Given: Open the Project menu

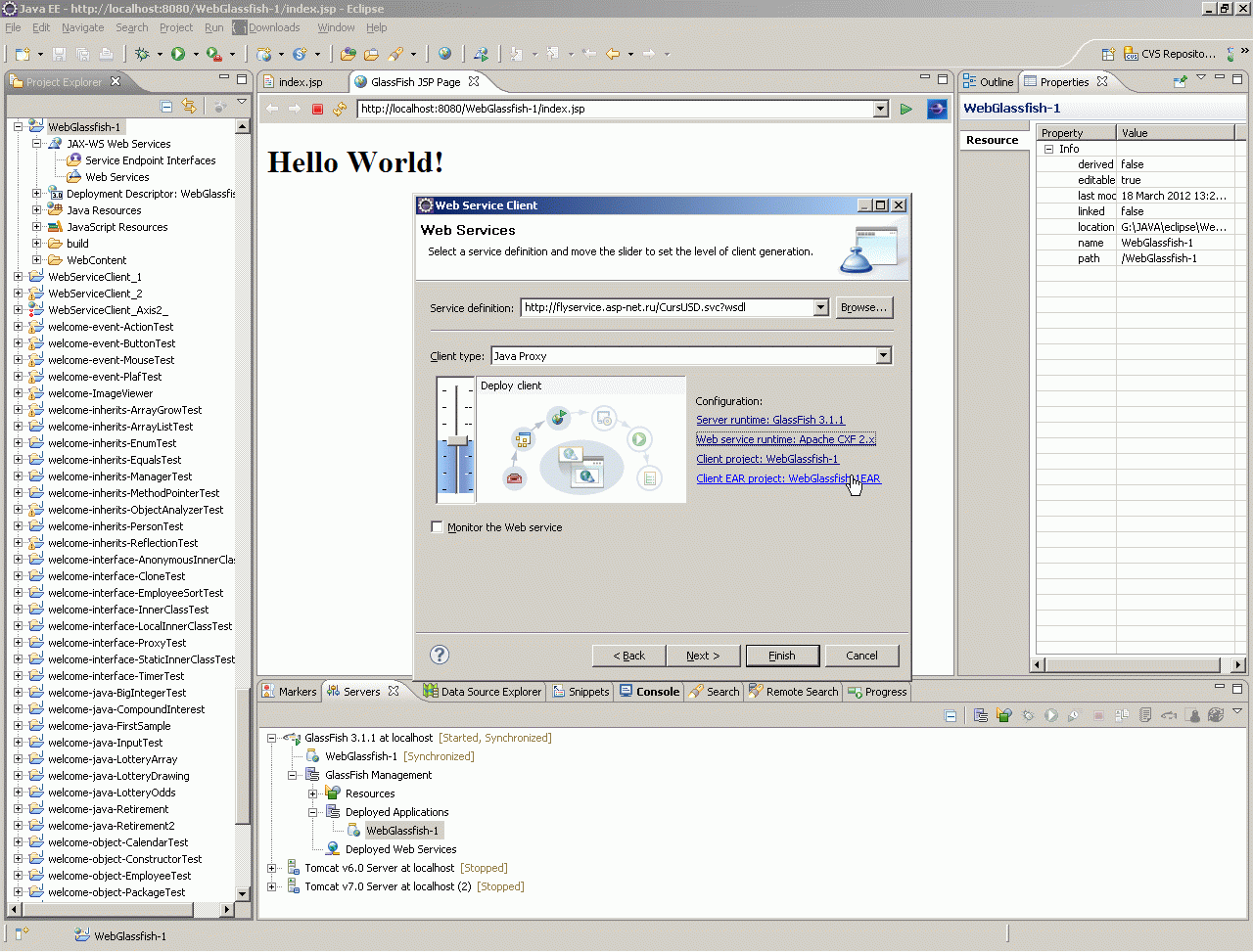Looking at the screenshot, I should [x=176, y=27].
